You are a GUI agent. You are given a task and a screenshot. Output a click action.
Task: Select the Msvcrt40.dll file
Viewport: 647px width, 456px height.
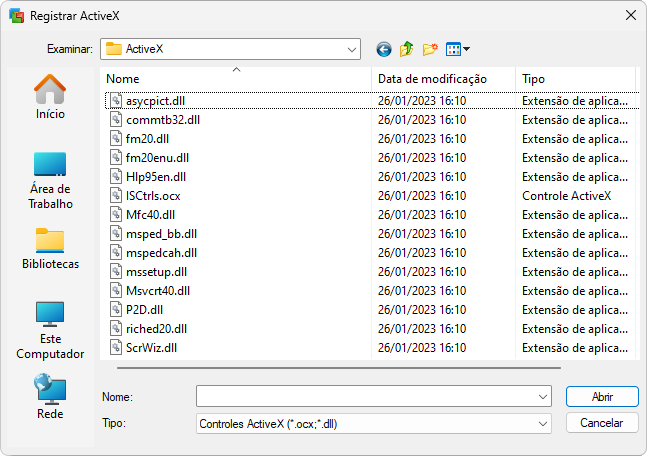tap(157, 290)
